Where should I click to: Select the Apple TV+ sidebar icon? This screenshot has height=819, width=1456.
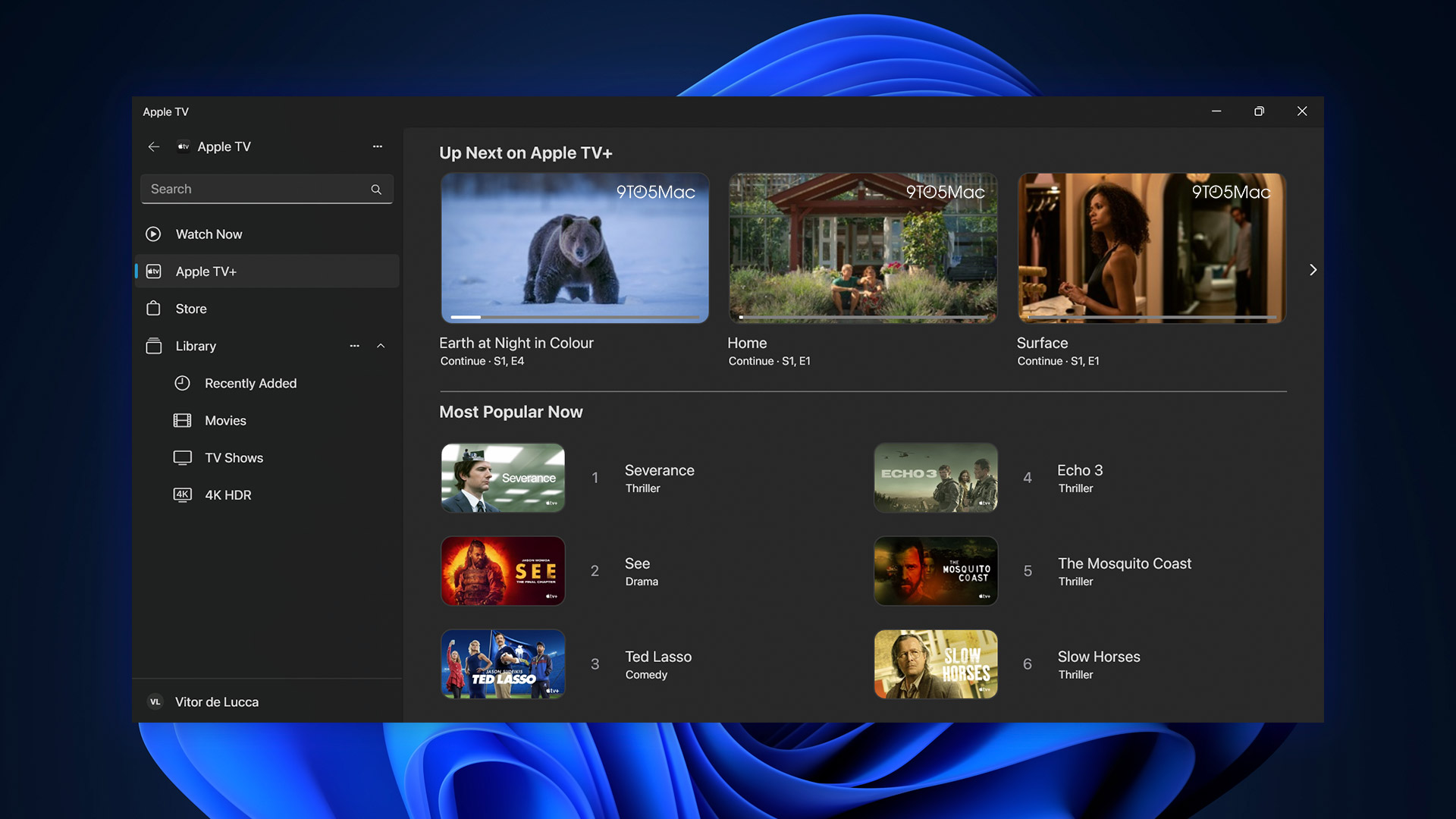pyautogui.click(x=153, y=271)
